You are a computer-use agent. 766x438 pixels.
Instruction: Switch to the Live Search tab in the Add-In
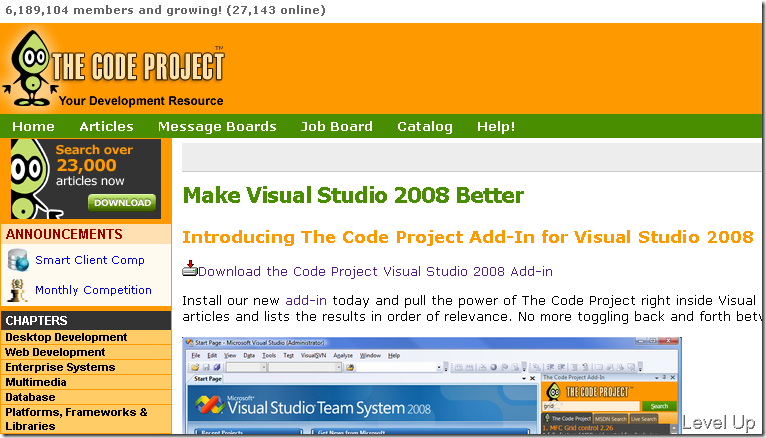pos(643,419)
